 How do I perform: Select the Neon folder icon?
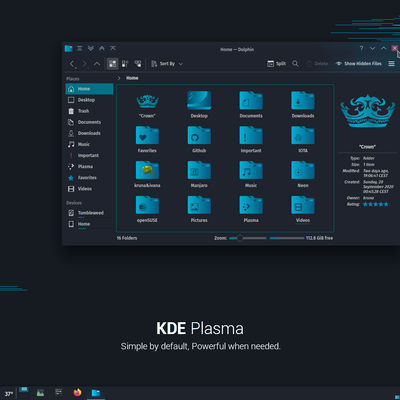click(303, 170)
